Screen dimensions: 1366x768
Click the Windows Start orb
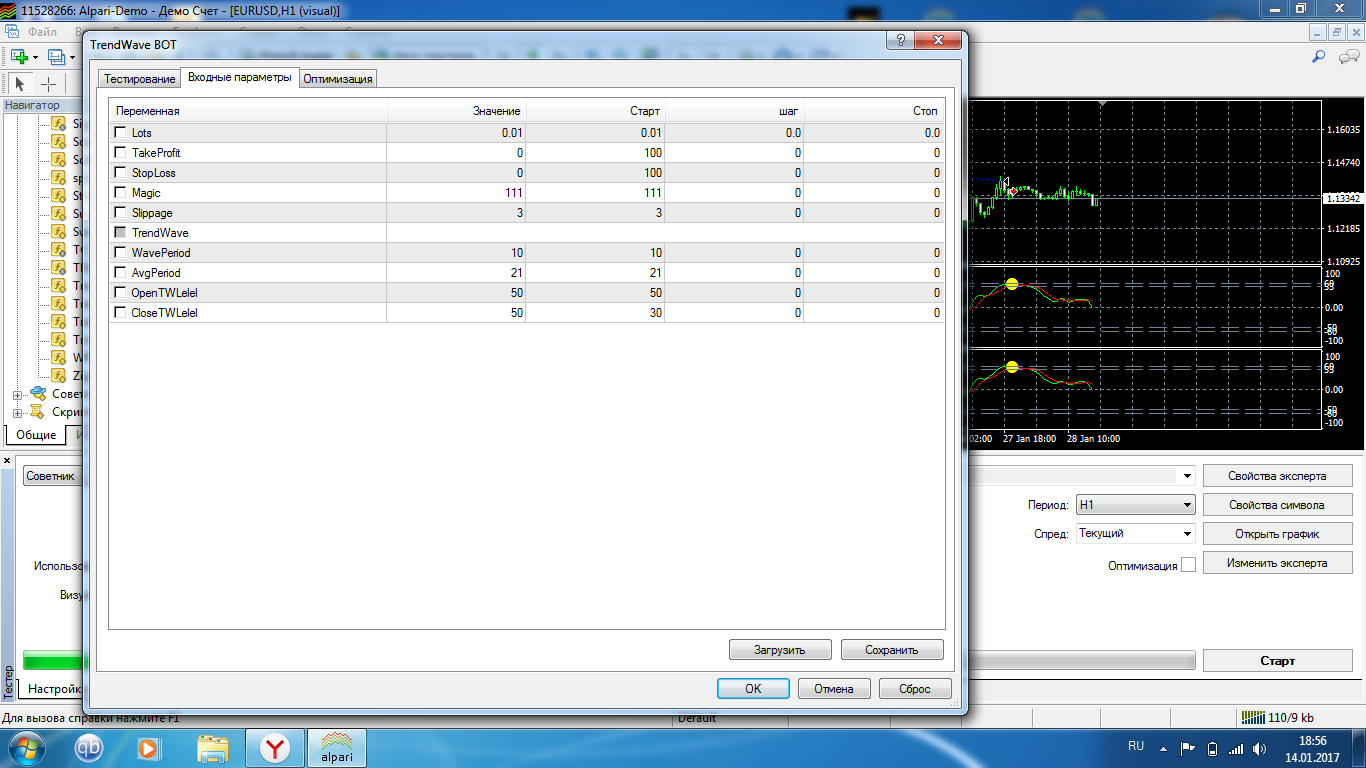25,747
